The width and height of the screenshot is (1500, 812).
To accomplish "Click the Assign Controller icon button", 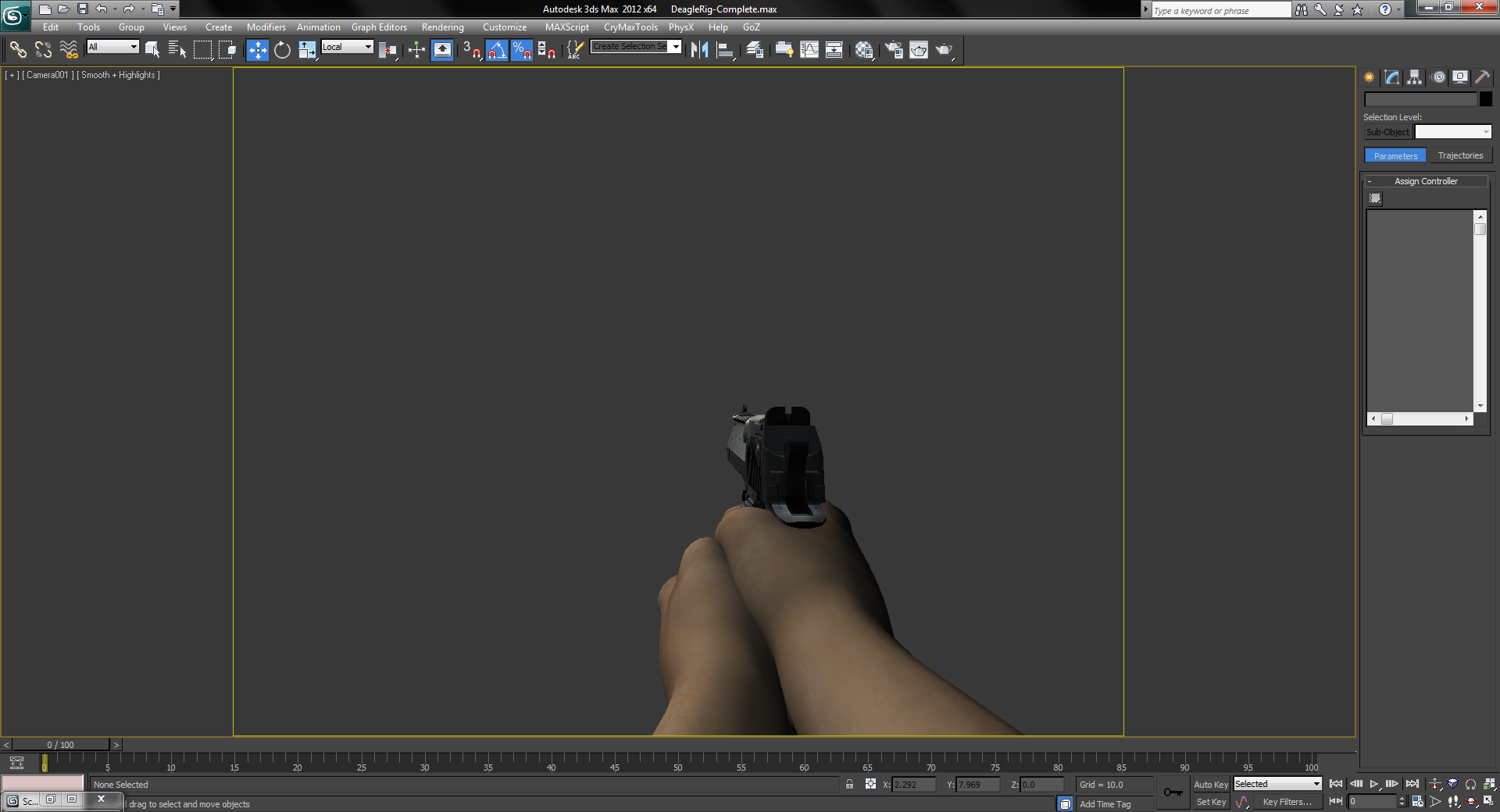I will pyautogui.click(x=1376, y=199).
